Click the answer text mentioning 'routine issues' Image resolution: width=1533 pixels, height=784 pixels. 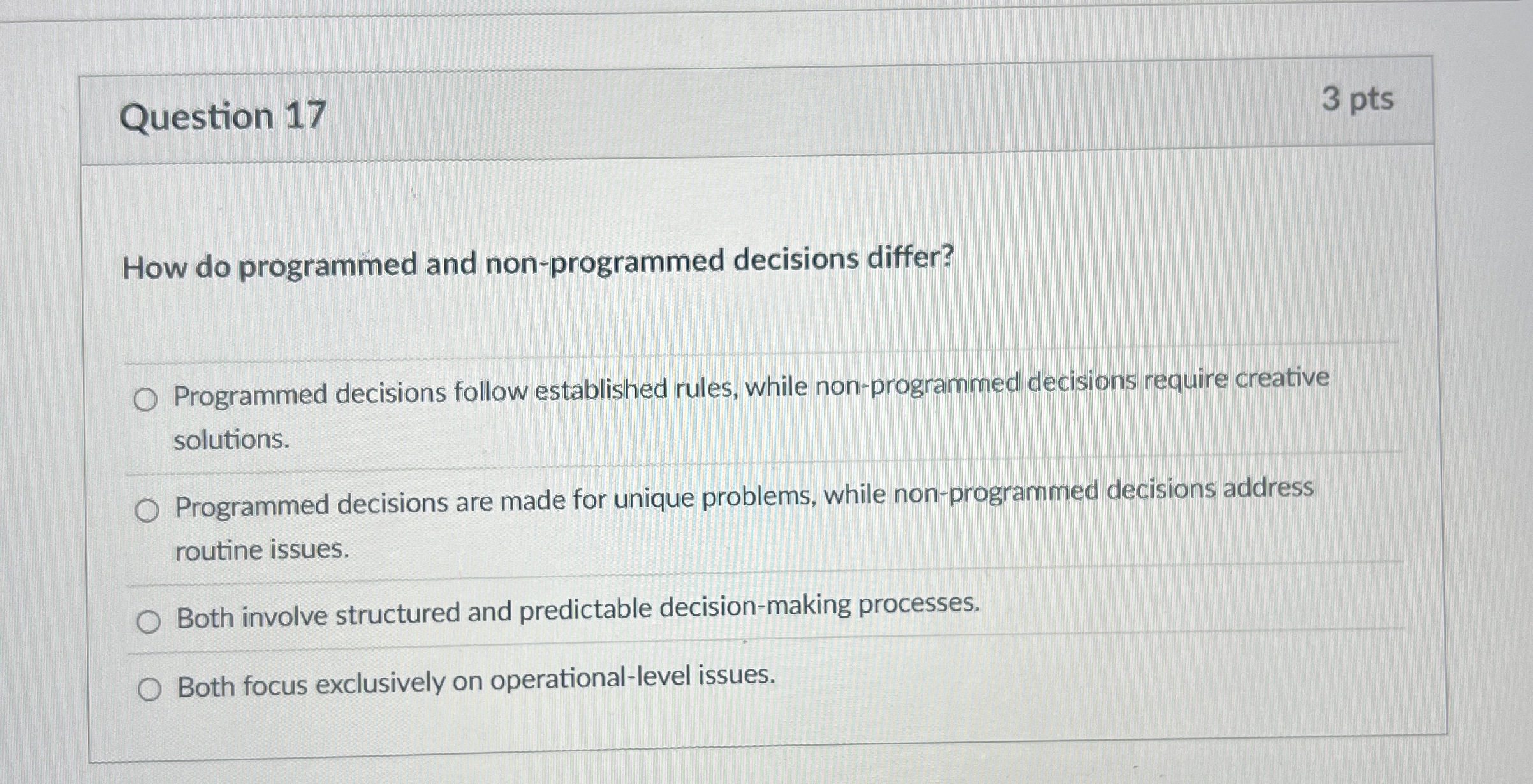261,549
